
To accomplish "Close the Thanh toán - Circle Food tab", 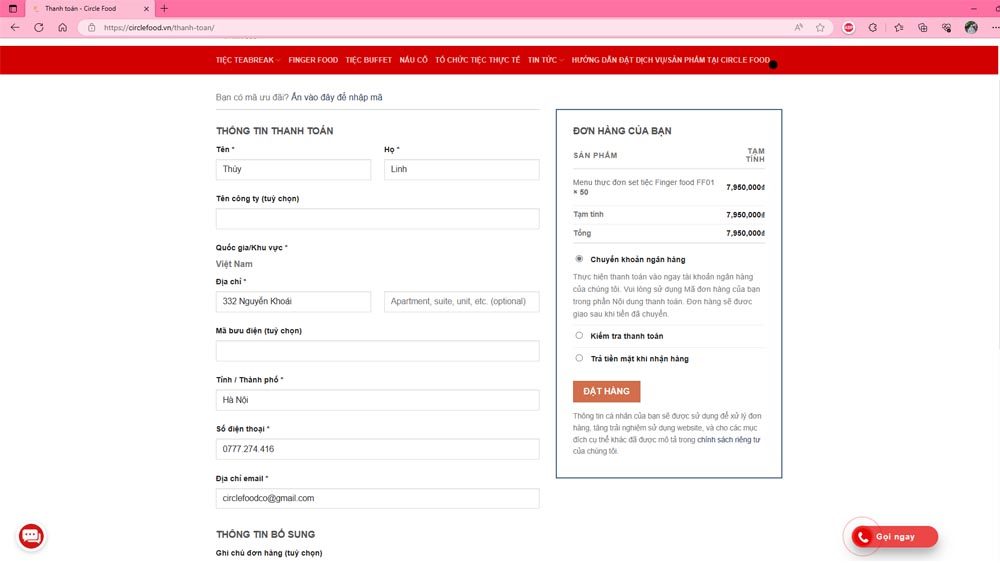I will [x=146, y=9].
